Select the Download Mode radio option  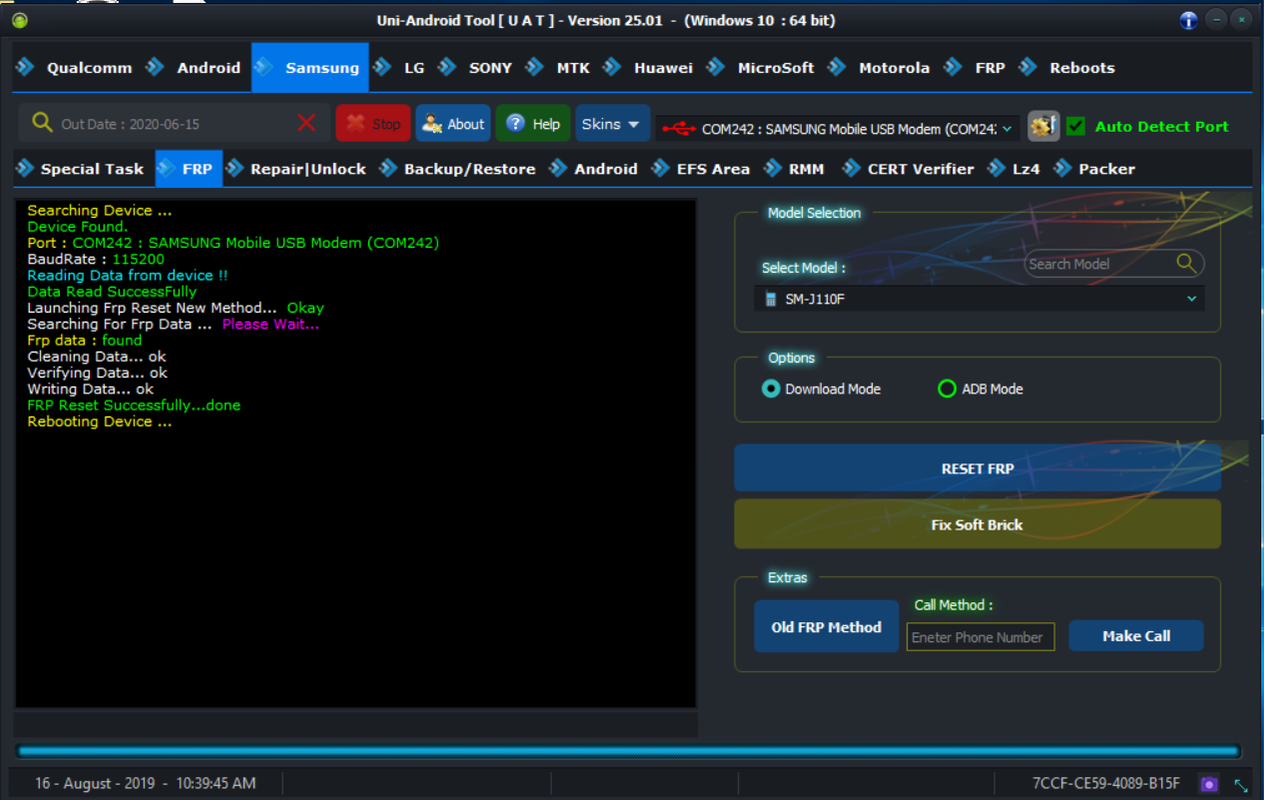(822, 389)
